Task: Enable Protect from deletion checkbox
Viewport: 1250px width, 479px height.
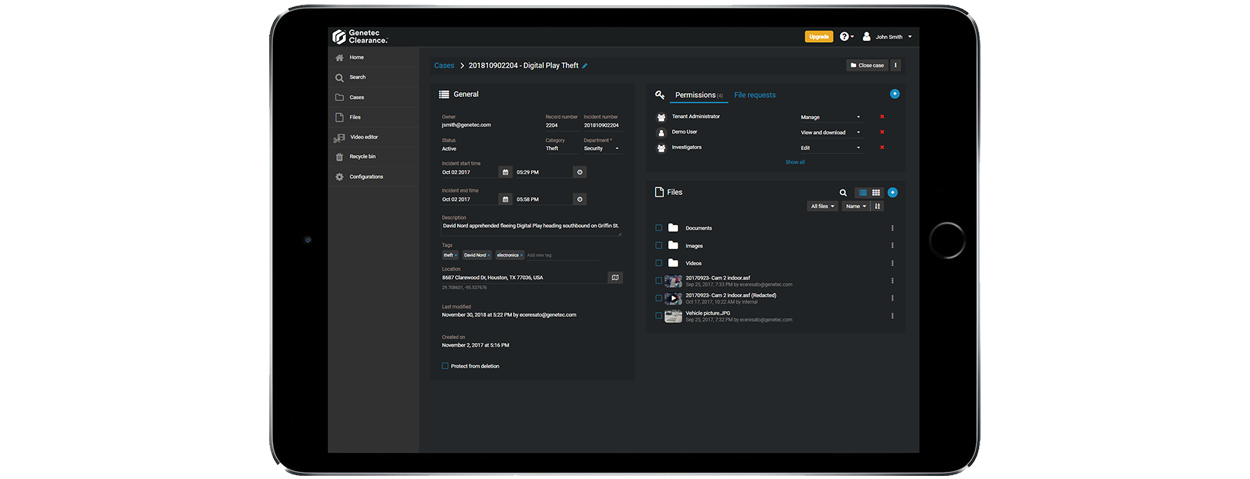Action: [x=446, y=366]
